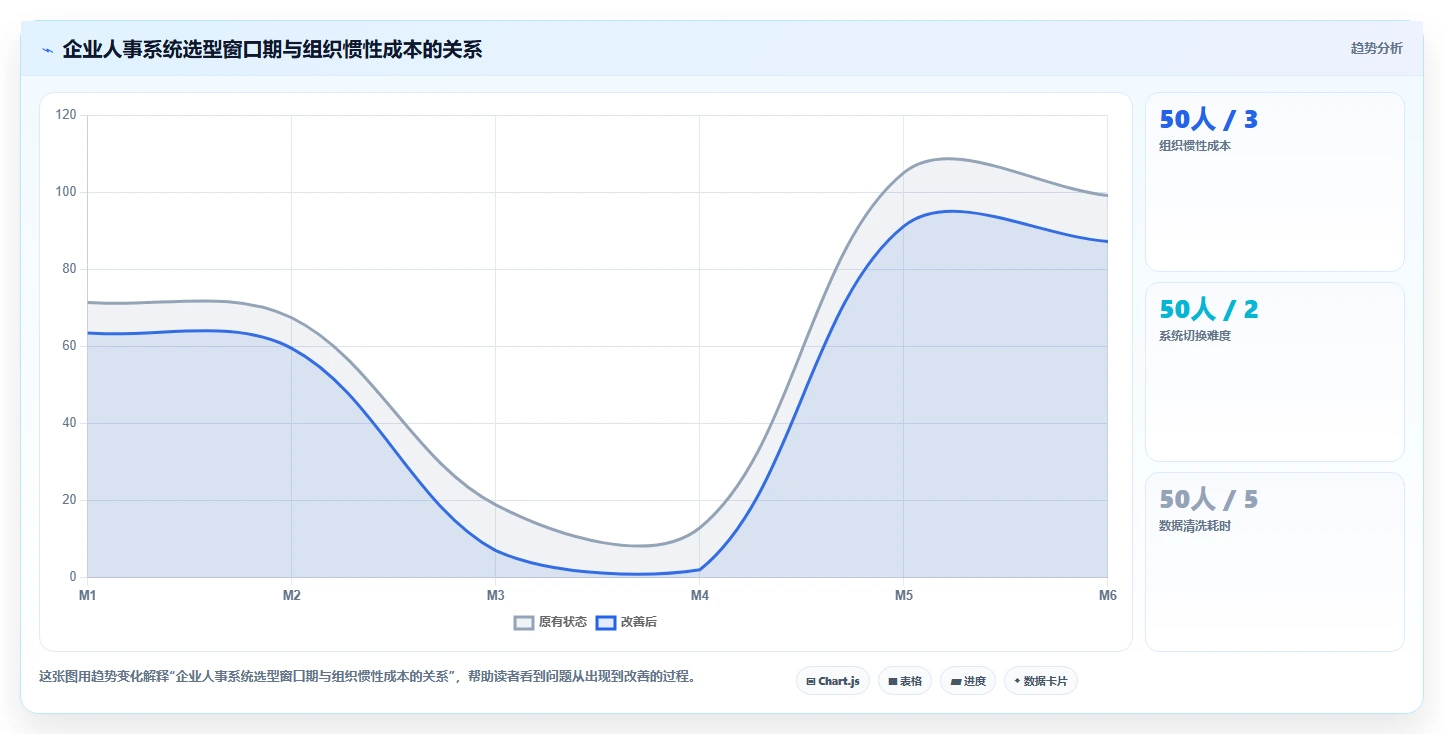Click the M2 x-axis label
The width and height of the screenshot is (1444, 734).
click(292, 596)
